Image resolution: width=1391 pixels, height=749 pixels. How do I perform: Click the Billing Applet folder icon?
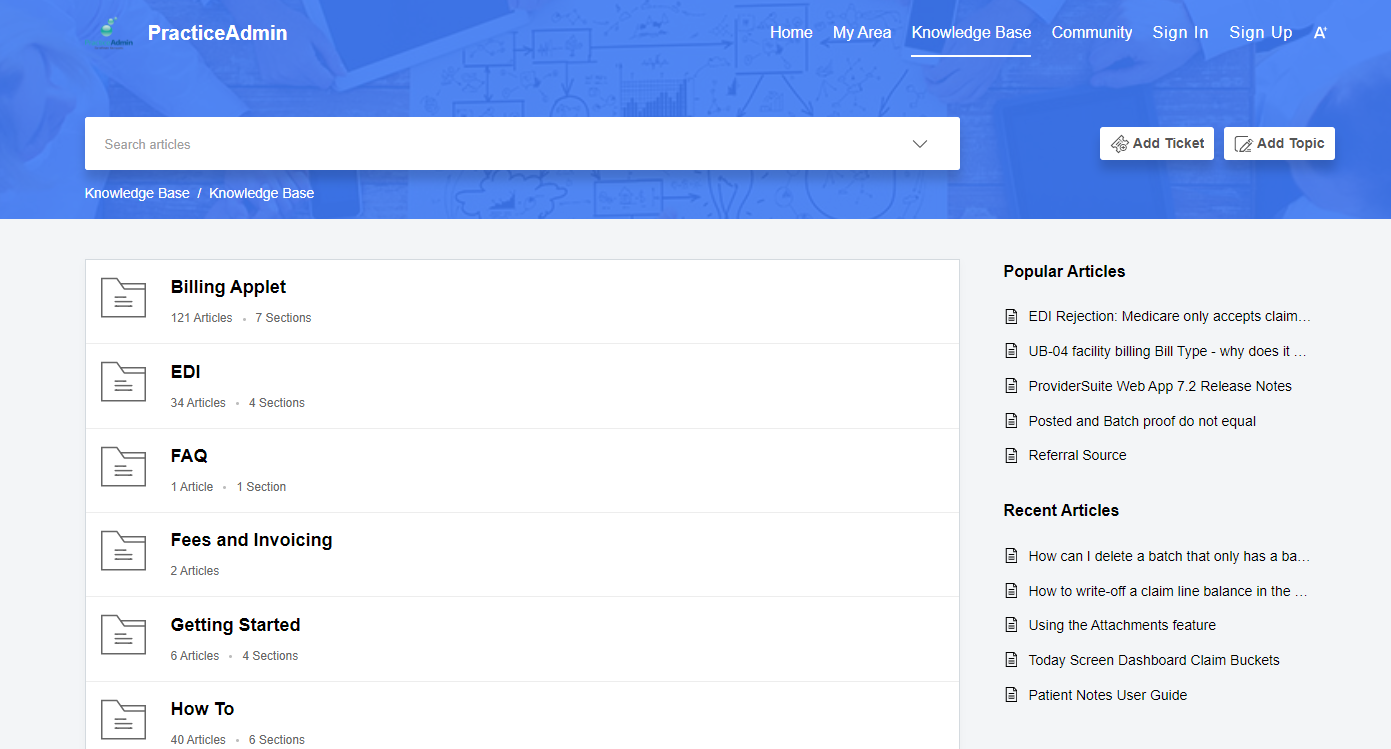tap(124, 298)
